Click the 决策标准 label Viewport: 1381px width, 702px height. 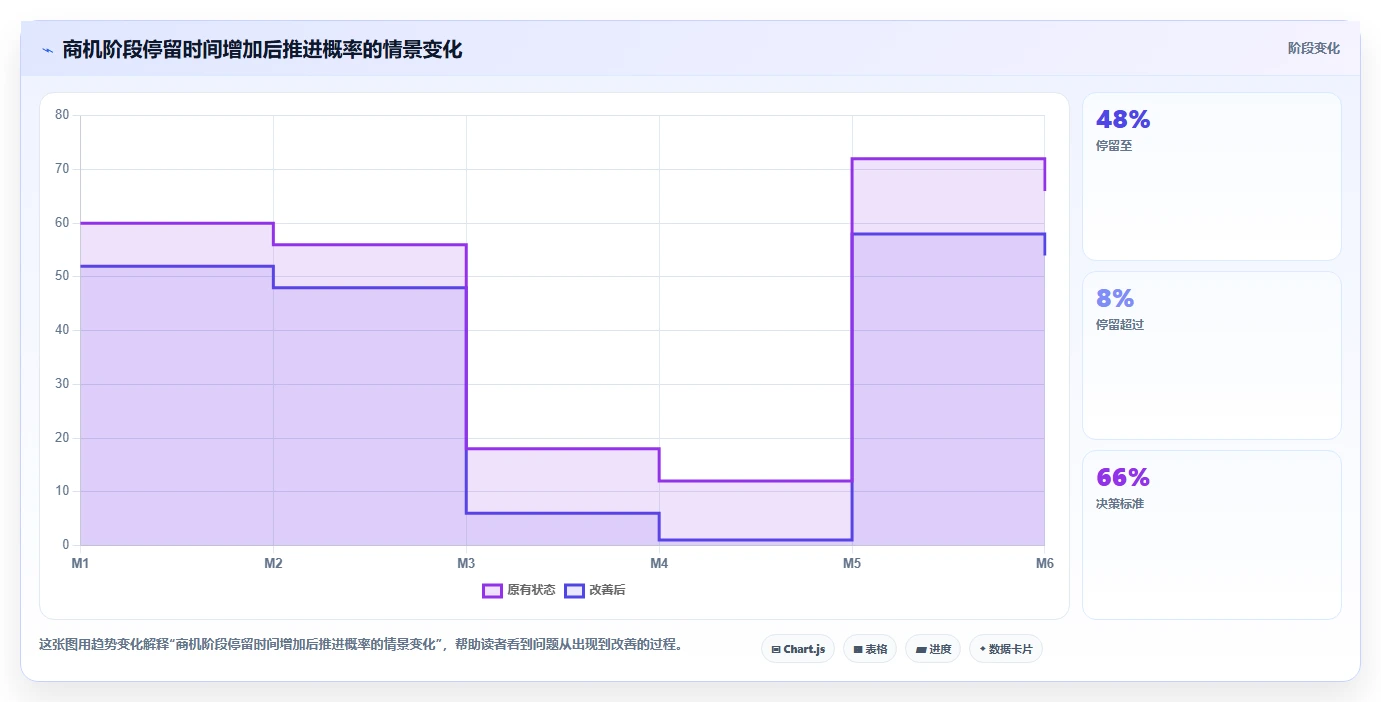[1120, 504]
